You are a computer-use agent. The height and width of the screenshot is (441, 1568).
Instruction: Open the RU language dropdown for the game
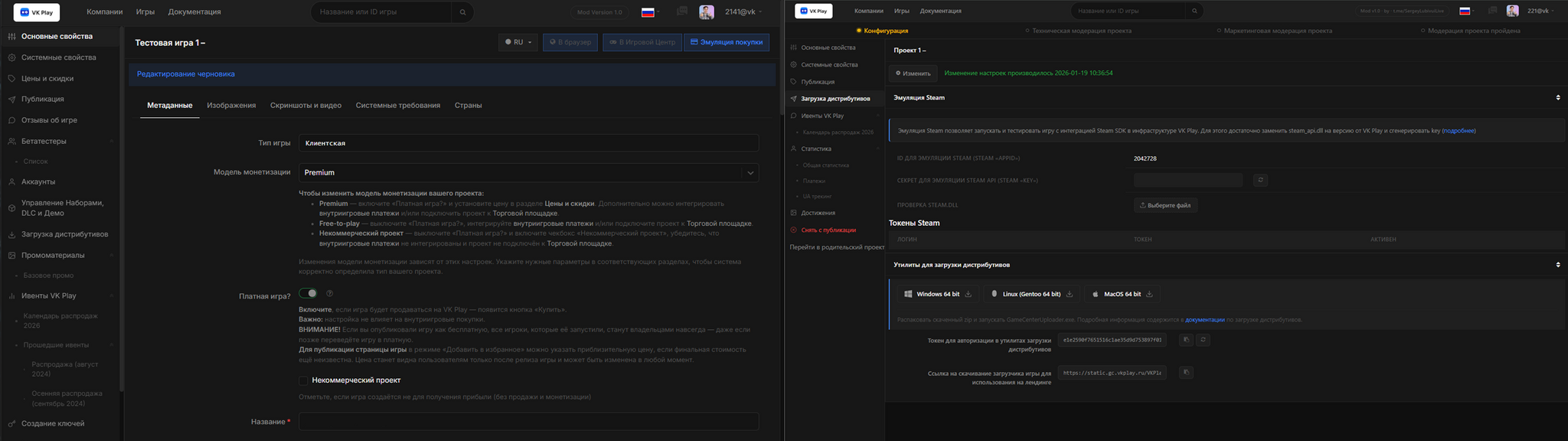click(518, 42)
